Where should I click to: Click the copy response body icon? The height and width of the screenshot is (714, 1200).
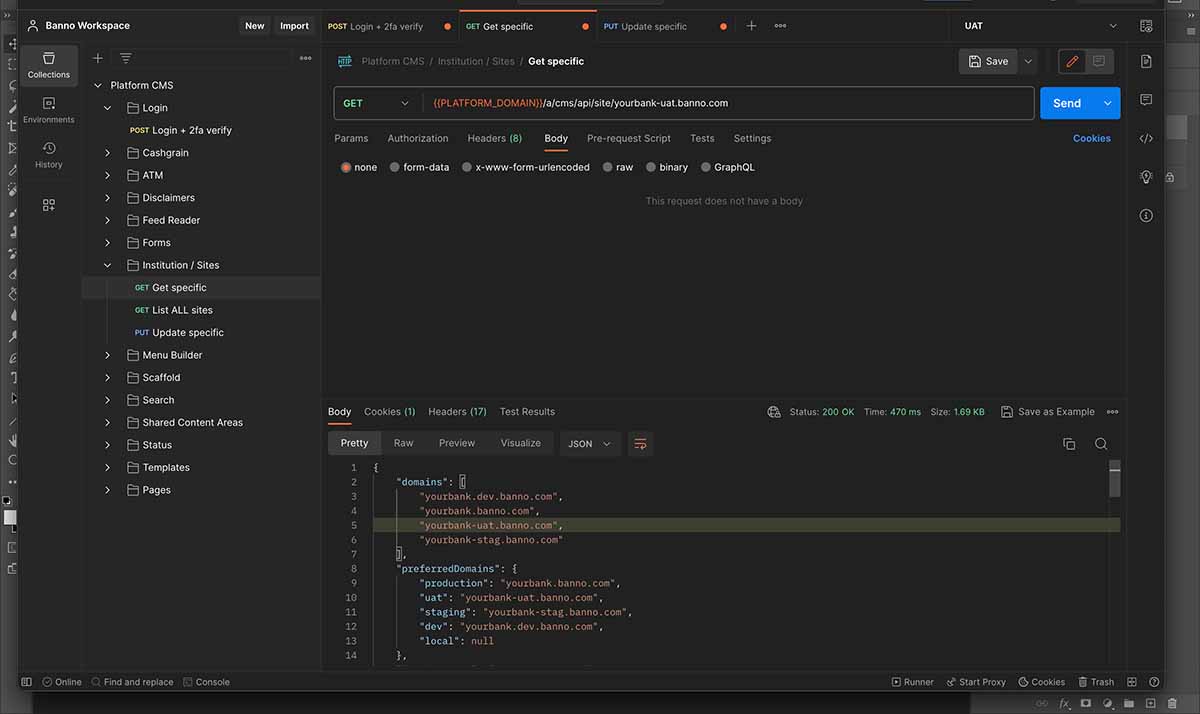click(x=1069, y=444)
